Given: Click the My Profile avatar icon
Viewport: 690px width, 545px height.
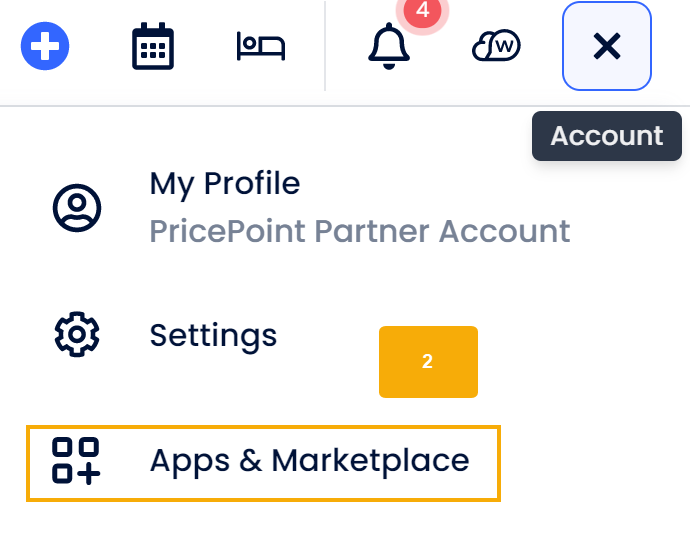Looking at the screenshot, I should pyautogui.click(x=77, y=208).
